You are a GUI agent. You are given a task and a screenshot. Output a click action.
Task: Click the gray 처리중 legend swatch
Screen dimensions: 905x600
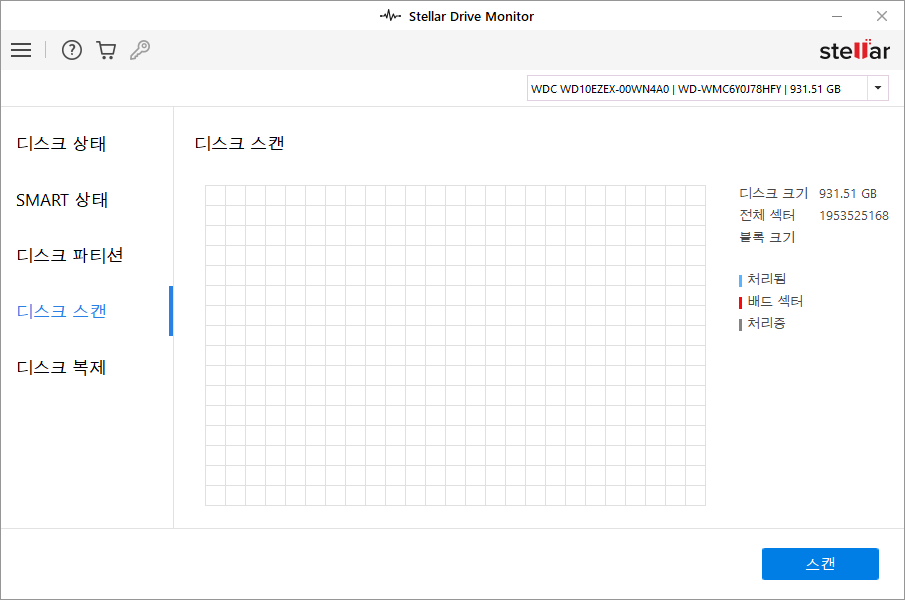741,324
